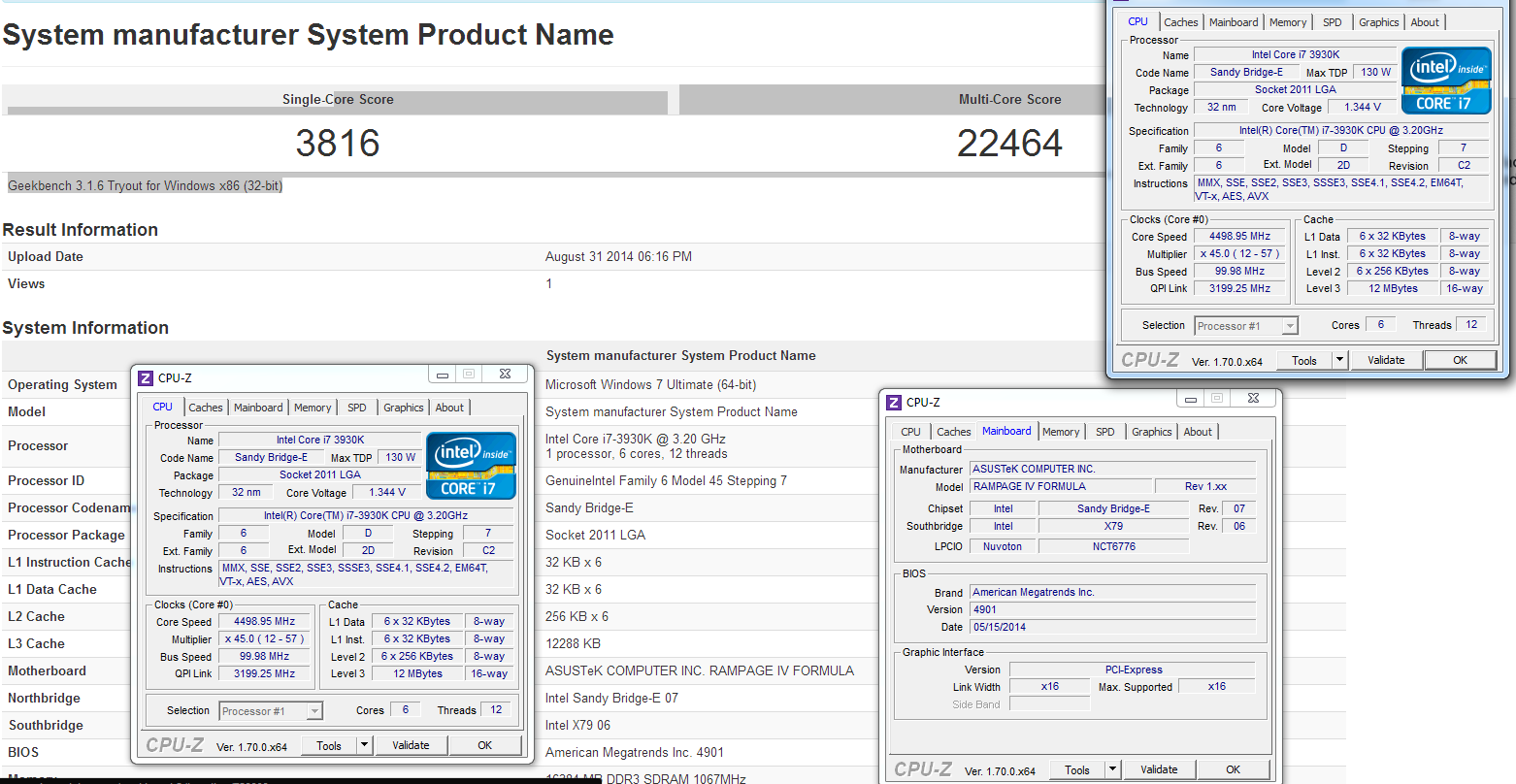Click the CPU-Z logo icon in the left window title bar

(146, 378)
